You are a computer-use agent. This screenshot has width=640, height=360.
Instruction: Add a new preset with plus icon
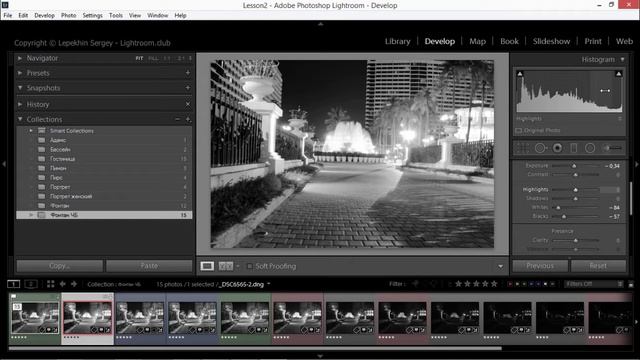188,73
